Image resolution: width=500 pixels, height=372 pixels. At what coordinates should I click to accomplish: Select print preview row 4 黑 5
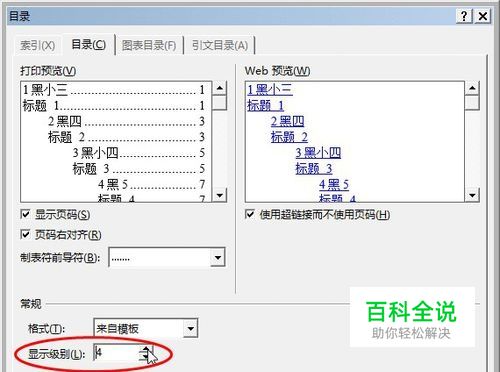(x=152, y=184)
